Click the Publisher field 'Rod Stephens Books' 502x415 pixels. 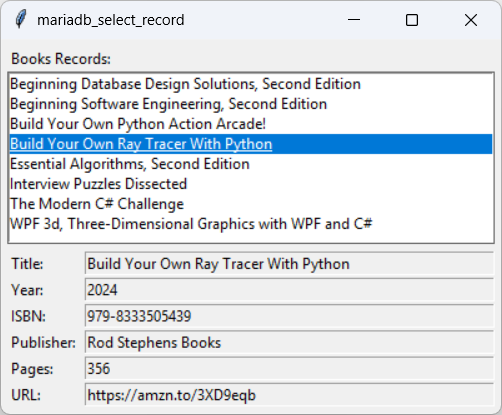click(289, 342)
